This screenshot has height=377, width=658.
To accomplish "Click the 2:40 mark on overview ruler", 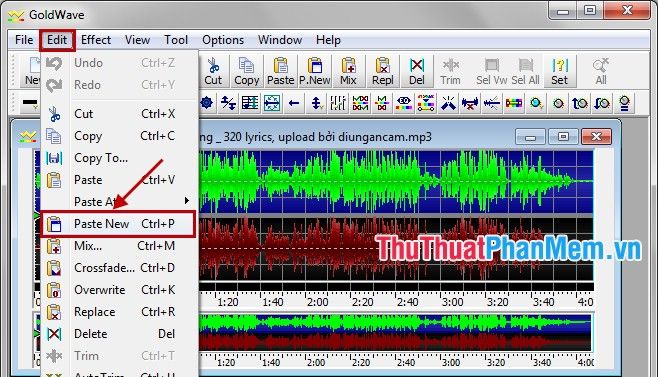I will click(x=405, y=362).
